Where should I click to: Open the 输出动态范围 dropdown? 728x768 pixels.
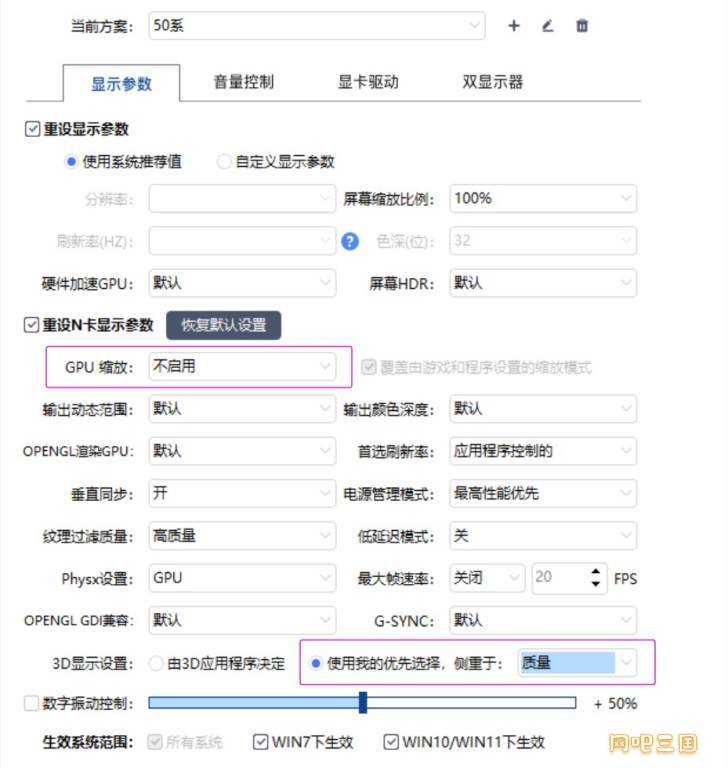[242, 408]
